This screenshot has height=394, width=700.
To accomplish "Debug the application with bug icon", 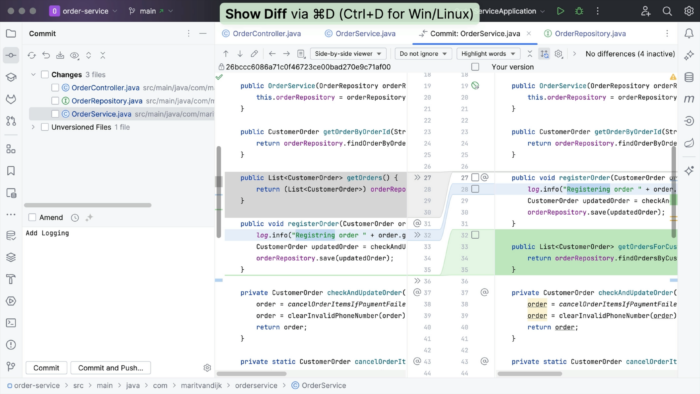I will click(579, 11).
